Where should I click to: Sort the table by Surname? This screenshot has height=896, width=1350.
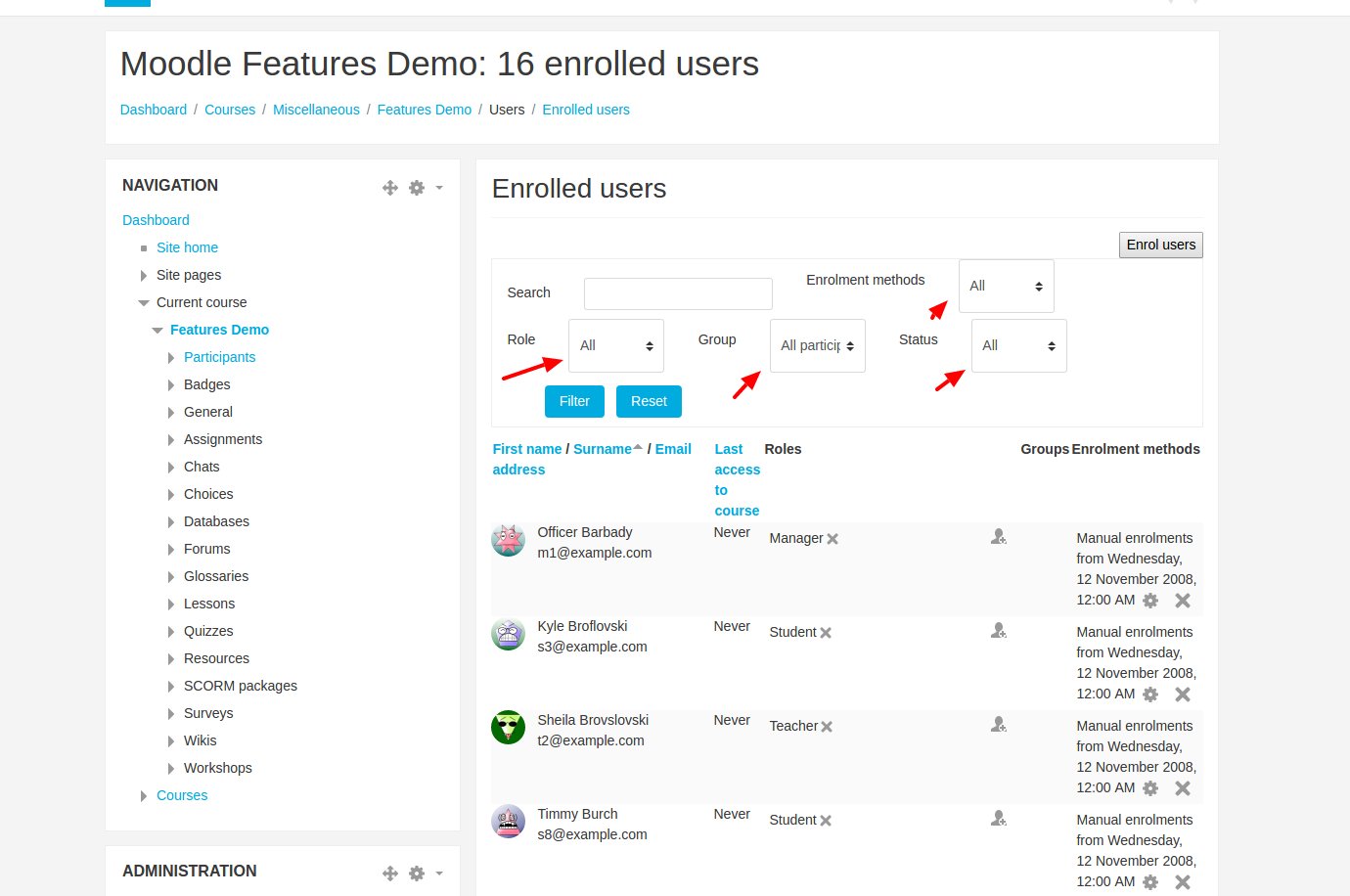pos(603,449)
